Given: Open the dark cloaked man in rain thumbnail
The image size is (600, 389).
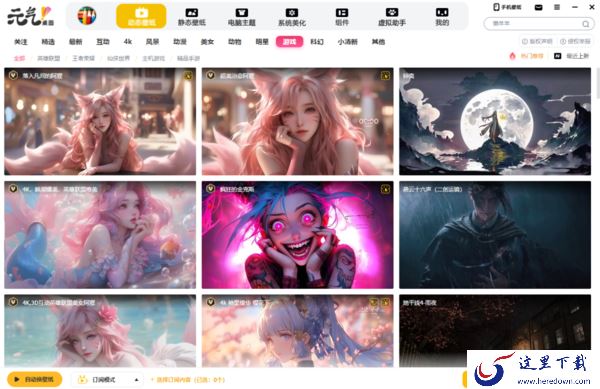Looking at the screenshot, I should (495, 235).
